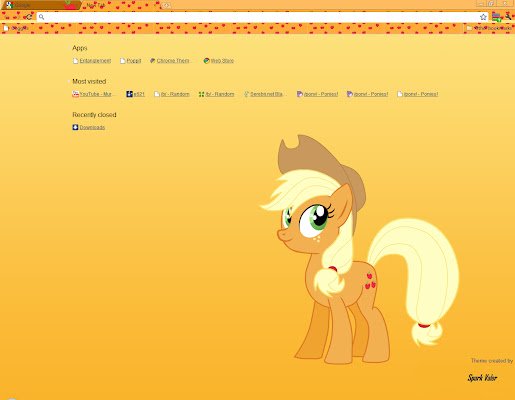Click the Most visited section heading

coord(89,81)
